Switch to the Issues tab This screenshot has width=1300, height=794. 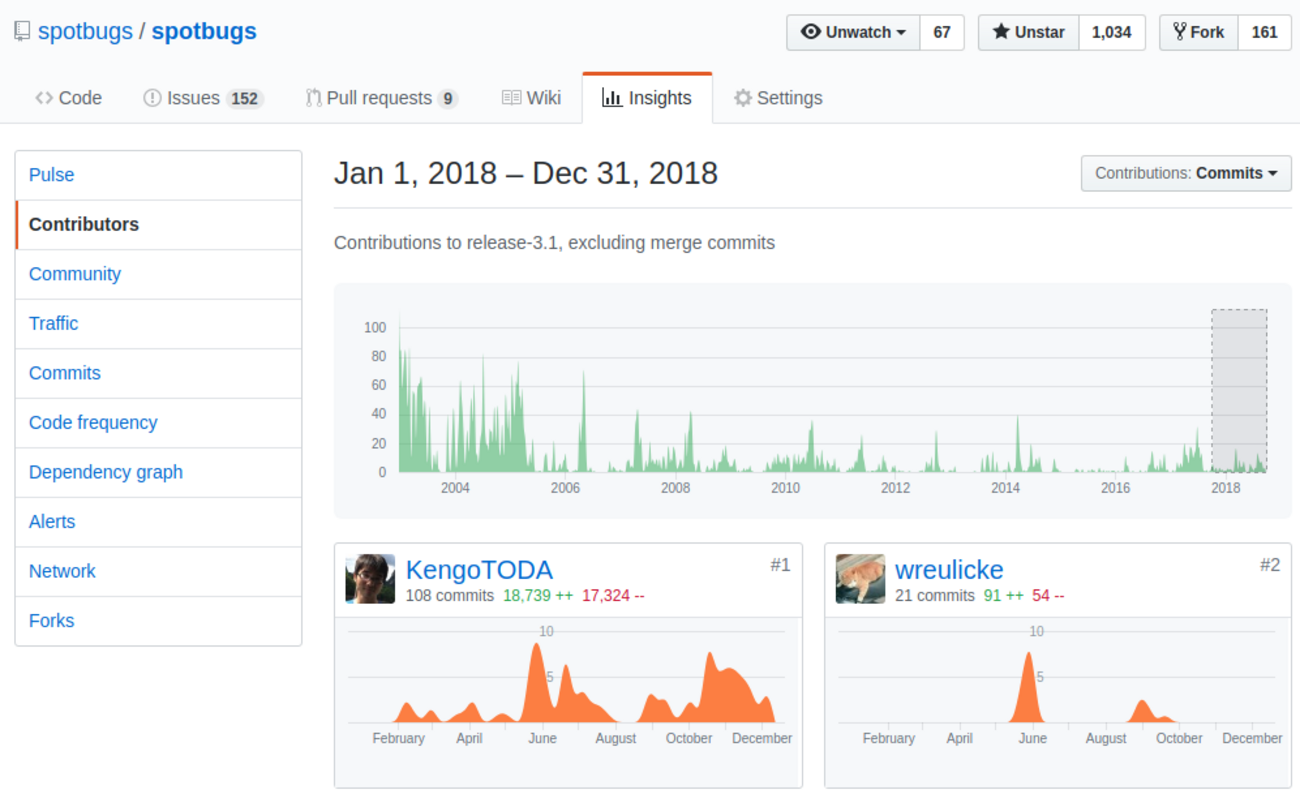(203, 98)
